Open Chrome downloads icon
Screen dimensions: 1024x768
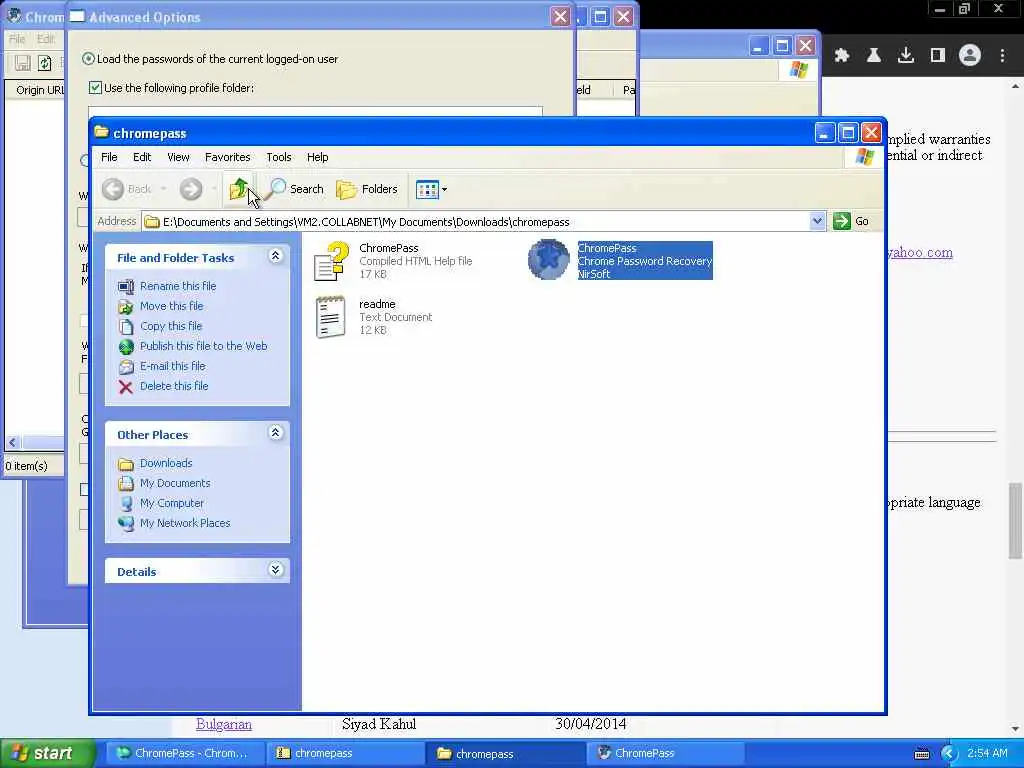coord(906,56)
